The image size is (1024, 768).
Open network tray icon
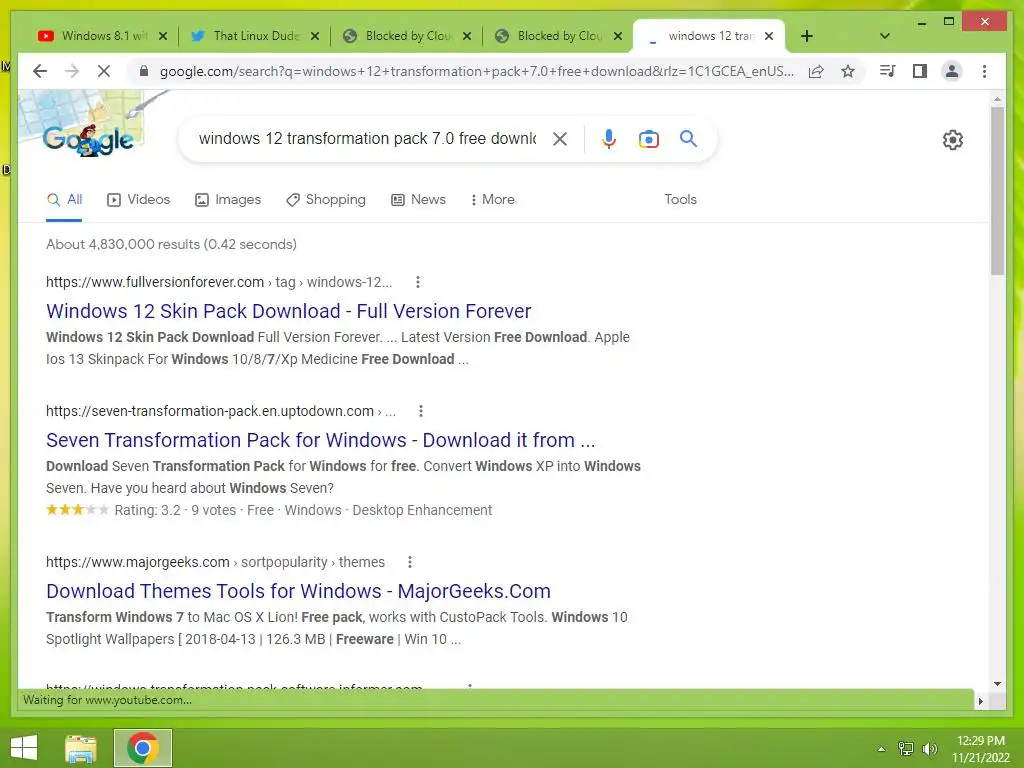pos(906,749)
